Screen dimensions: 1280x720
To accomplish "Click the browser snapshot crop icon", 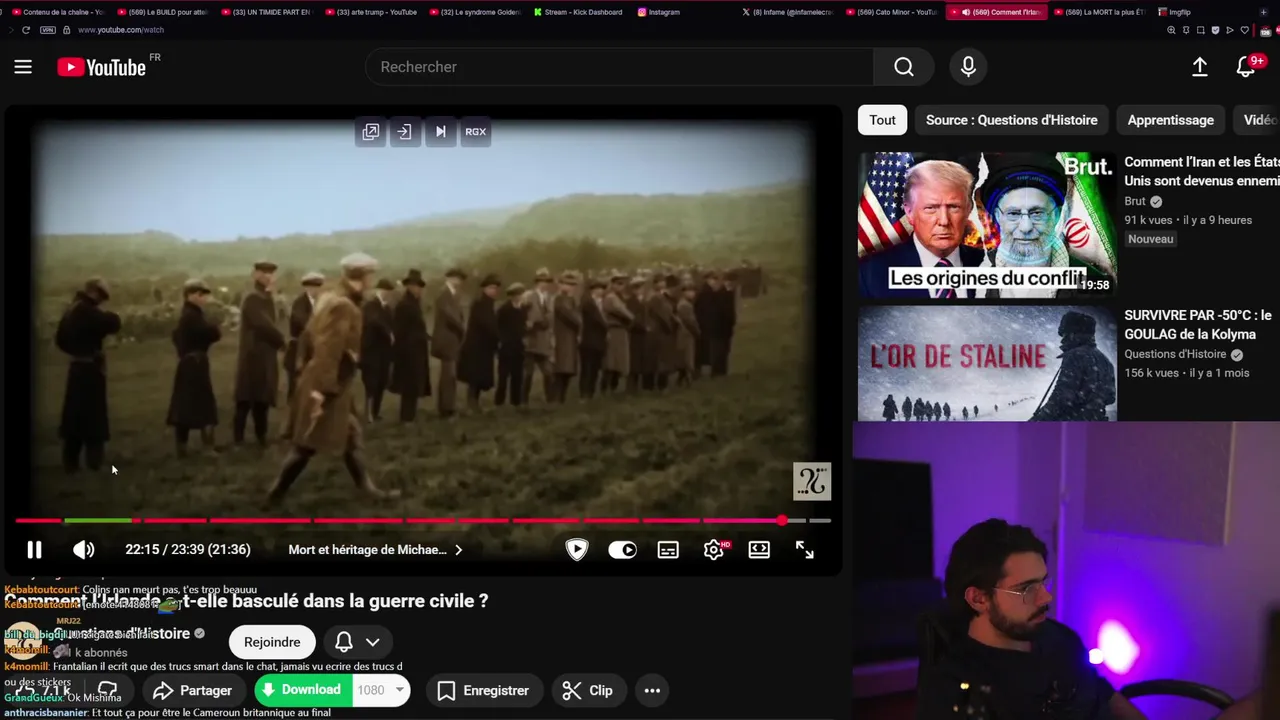I will [x=1201, y=30].
